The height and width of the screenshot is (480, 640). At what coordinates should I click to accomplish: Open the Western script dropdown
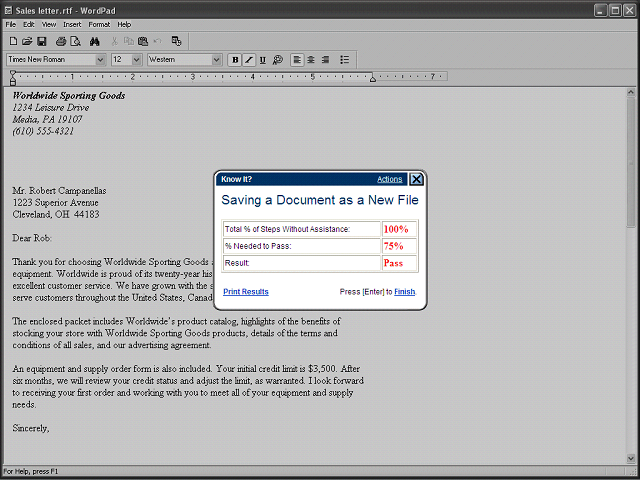pyautogui.click(x=216, y=60)
